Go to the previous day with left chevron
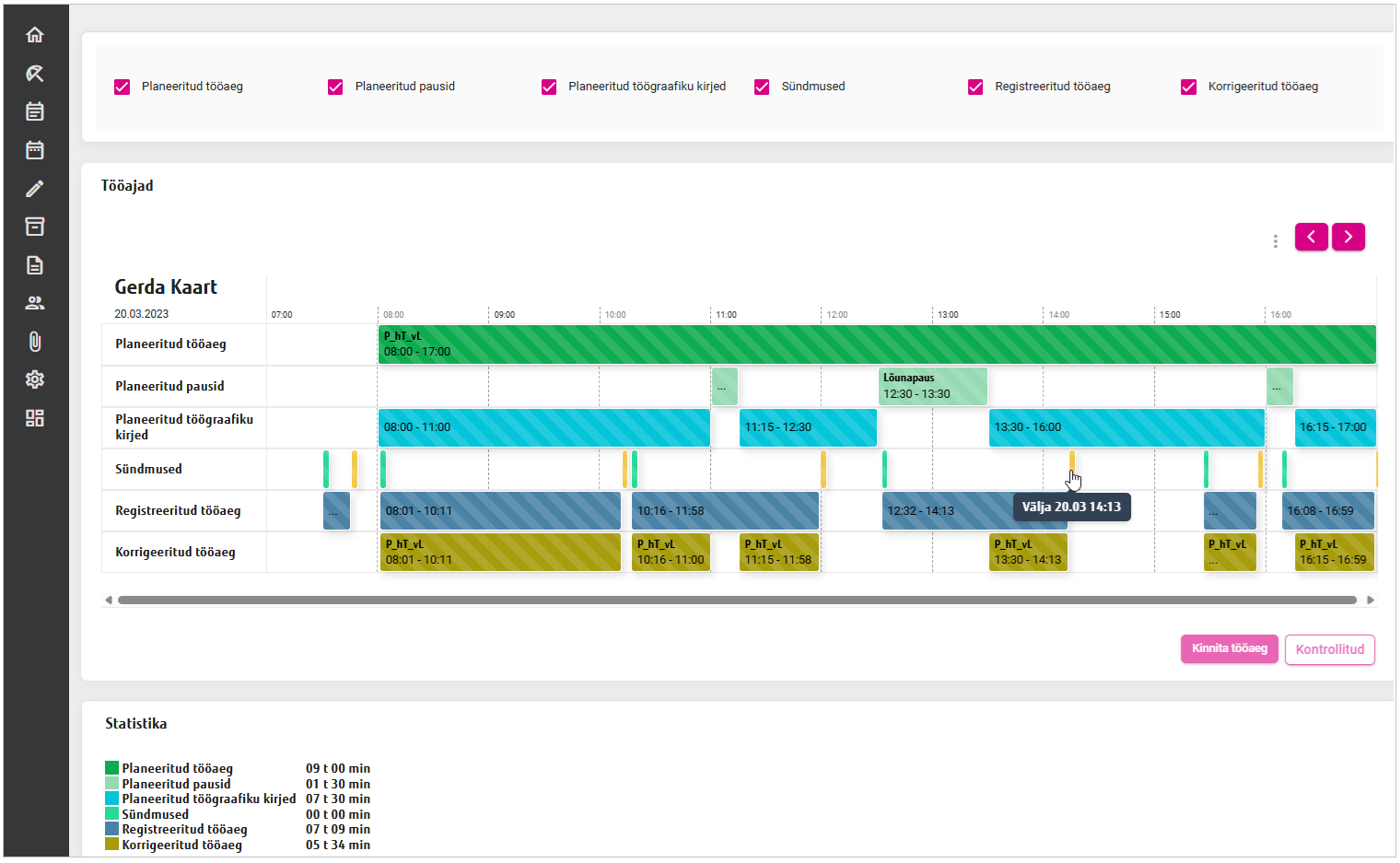Screen dimensions: 1400x863 pos(1311,237)
